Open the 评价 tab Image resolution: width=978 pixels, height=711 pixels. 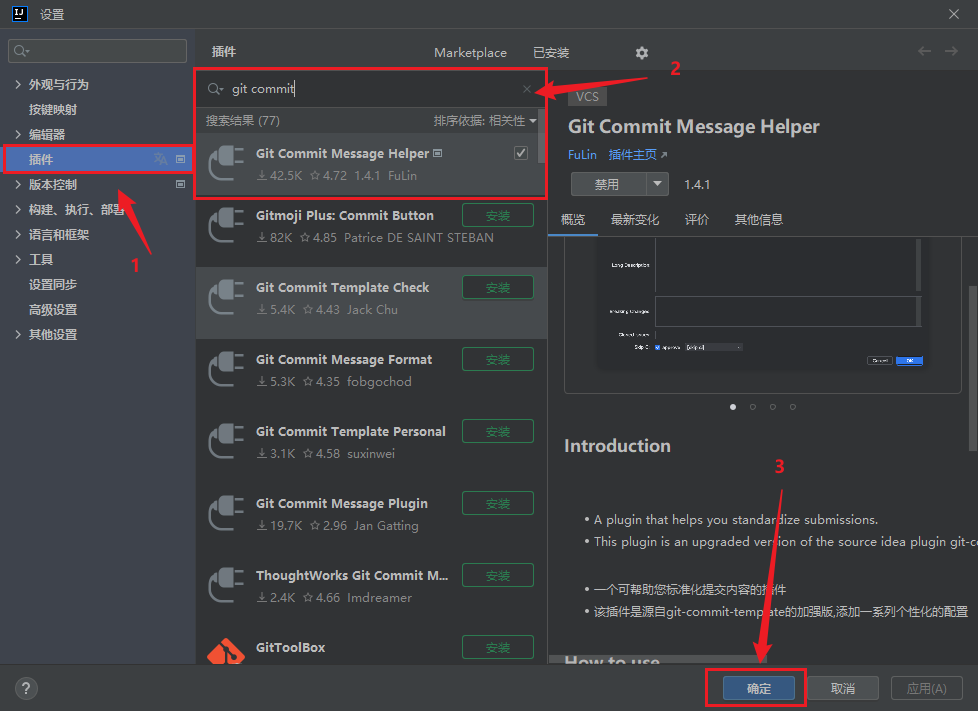697,220
